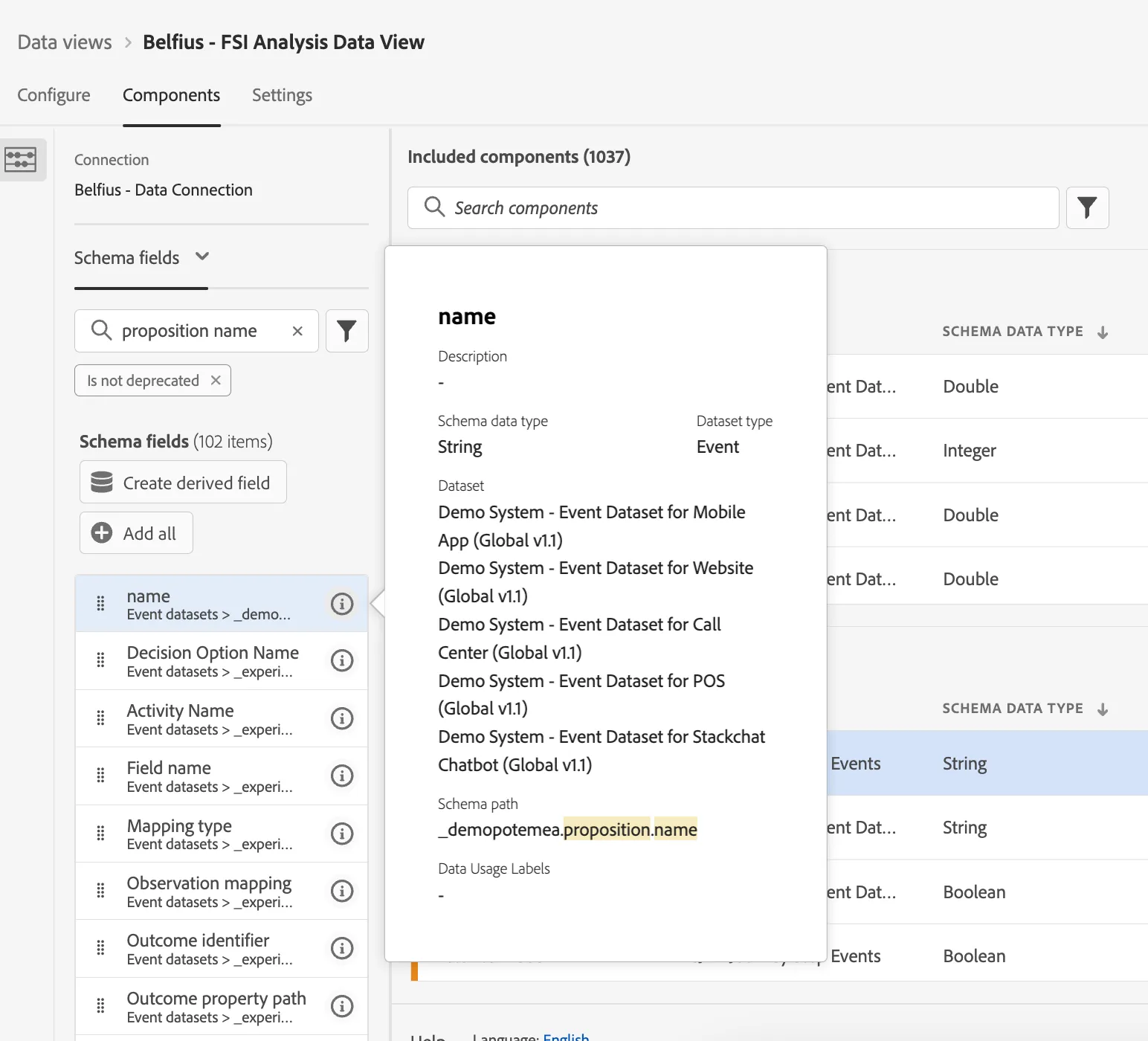Select the Outcome identifier schema field
1148x1041 pixels.
coord(222,948)
